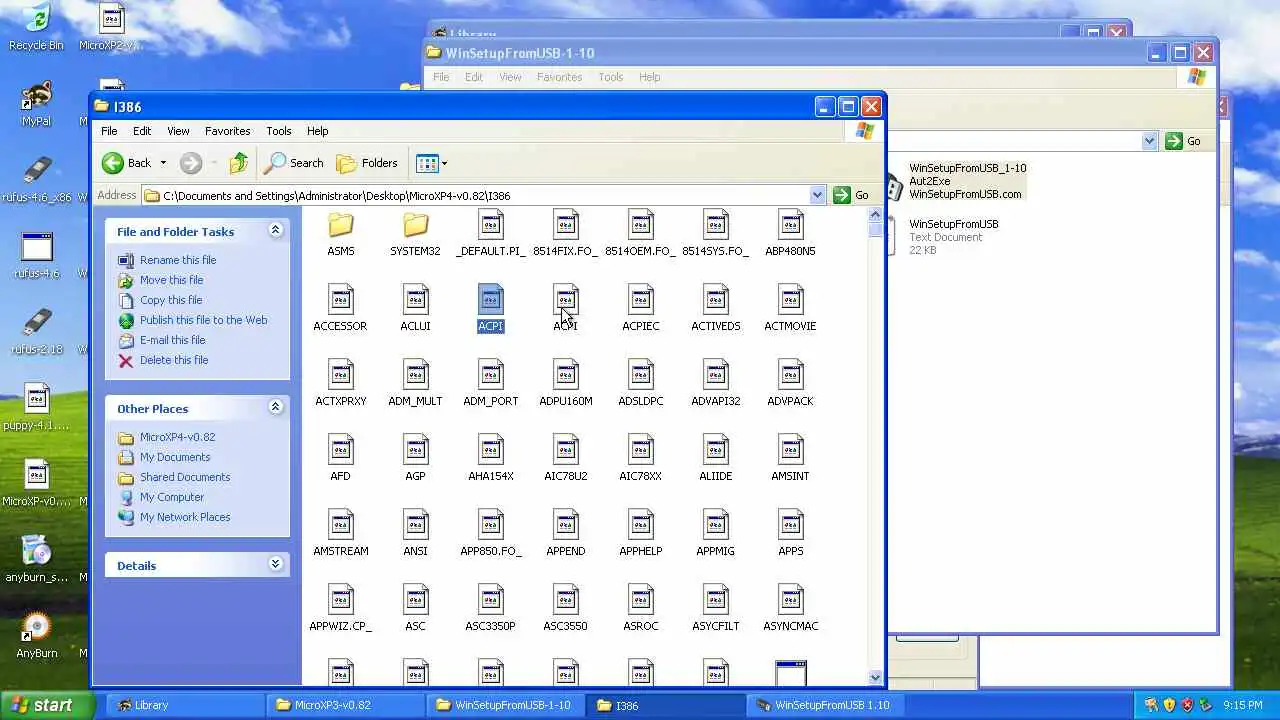The width and height of the screenshot is (1280, 720).
Task: Open My Computer in Other Places
Action: (172, 497)
